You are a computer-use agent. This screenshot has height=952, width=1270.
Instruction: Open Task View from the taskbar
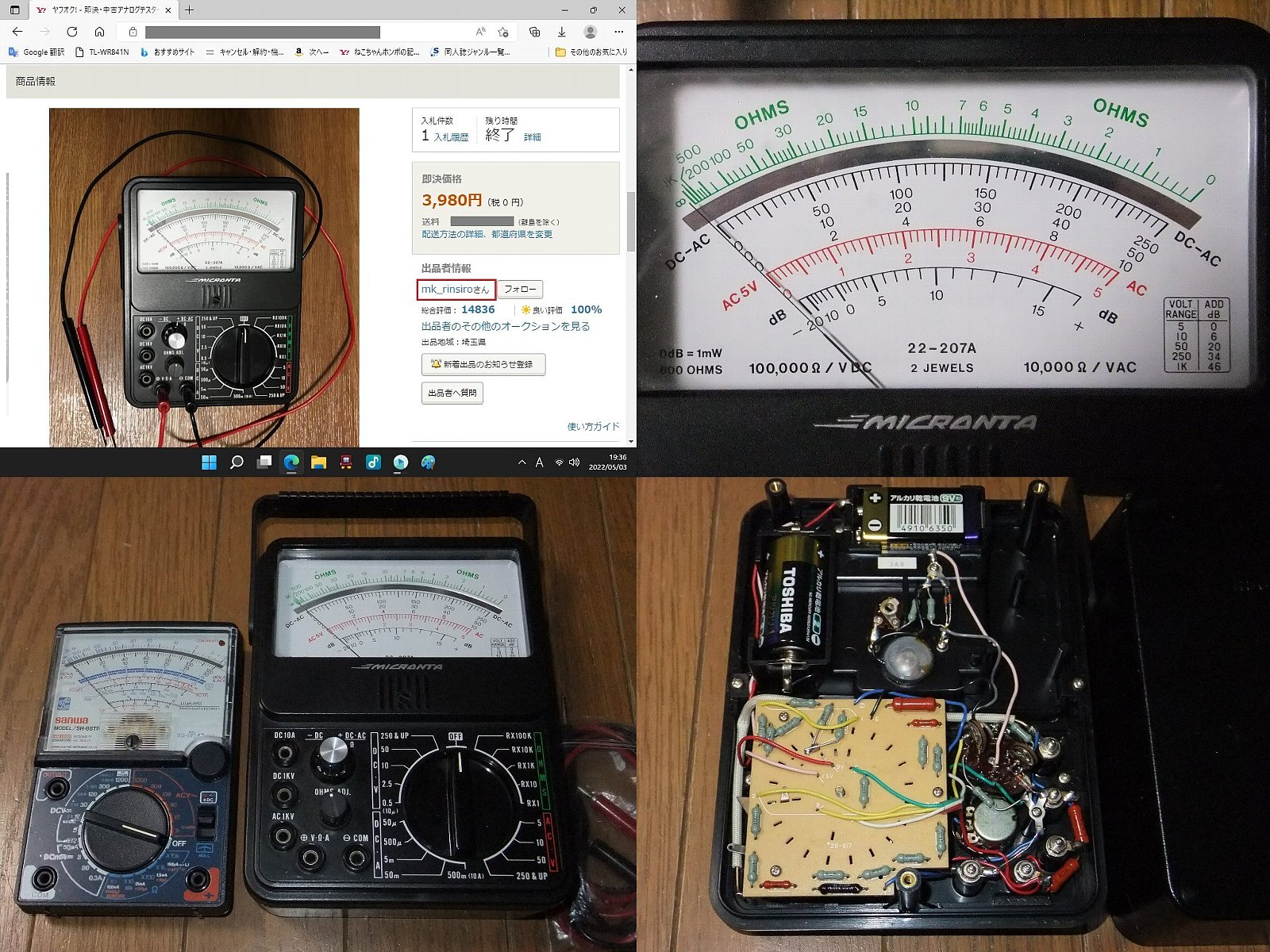[x=264, y=463]
